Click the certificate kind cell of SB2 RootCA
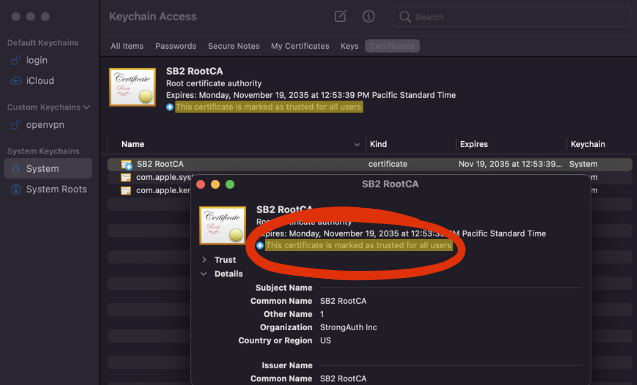 (388, 164)
